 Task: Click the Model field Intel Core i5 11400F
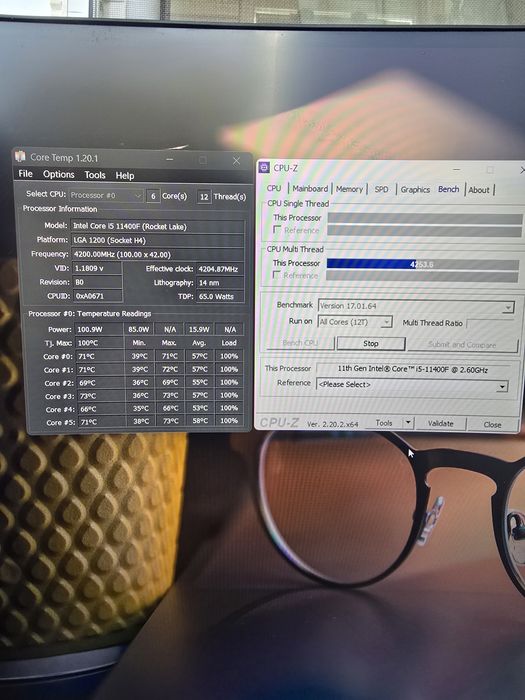tap(158, 226)
